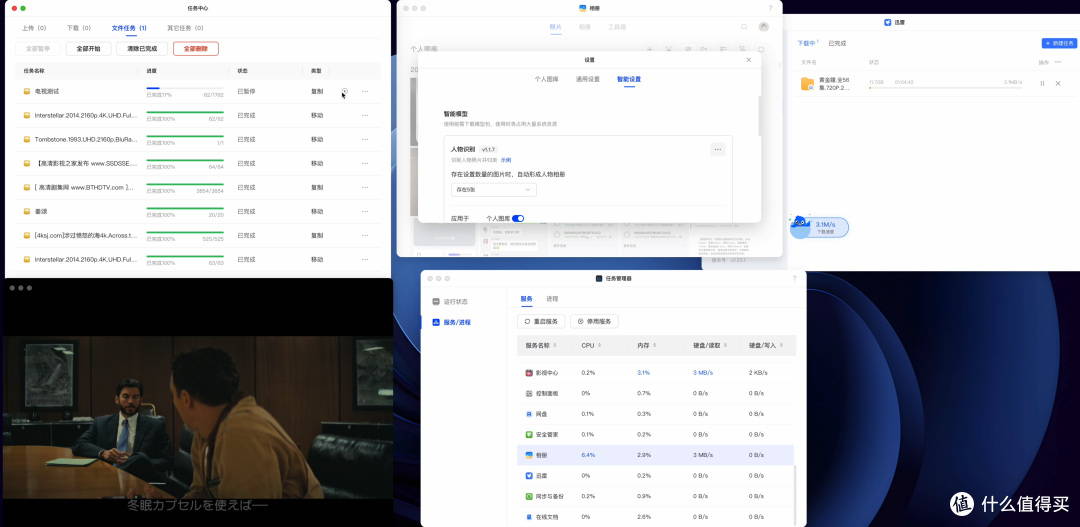Click the 黄金瞳 download progress bar
This screenshot has height=527, width=1080.
(x=945, y=88)
